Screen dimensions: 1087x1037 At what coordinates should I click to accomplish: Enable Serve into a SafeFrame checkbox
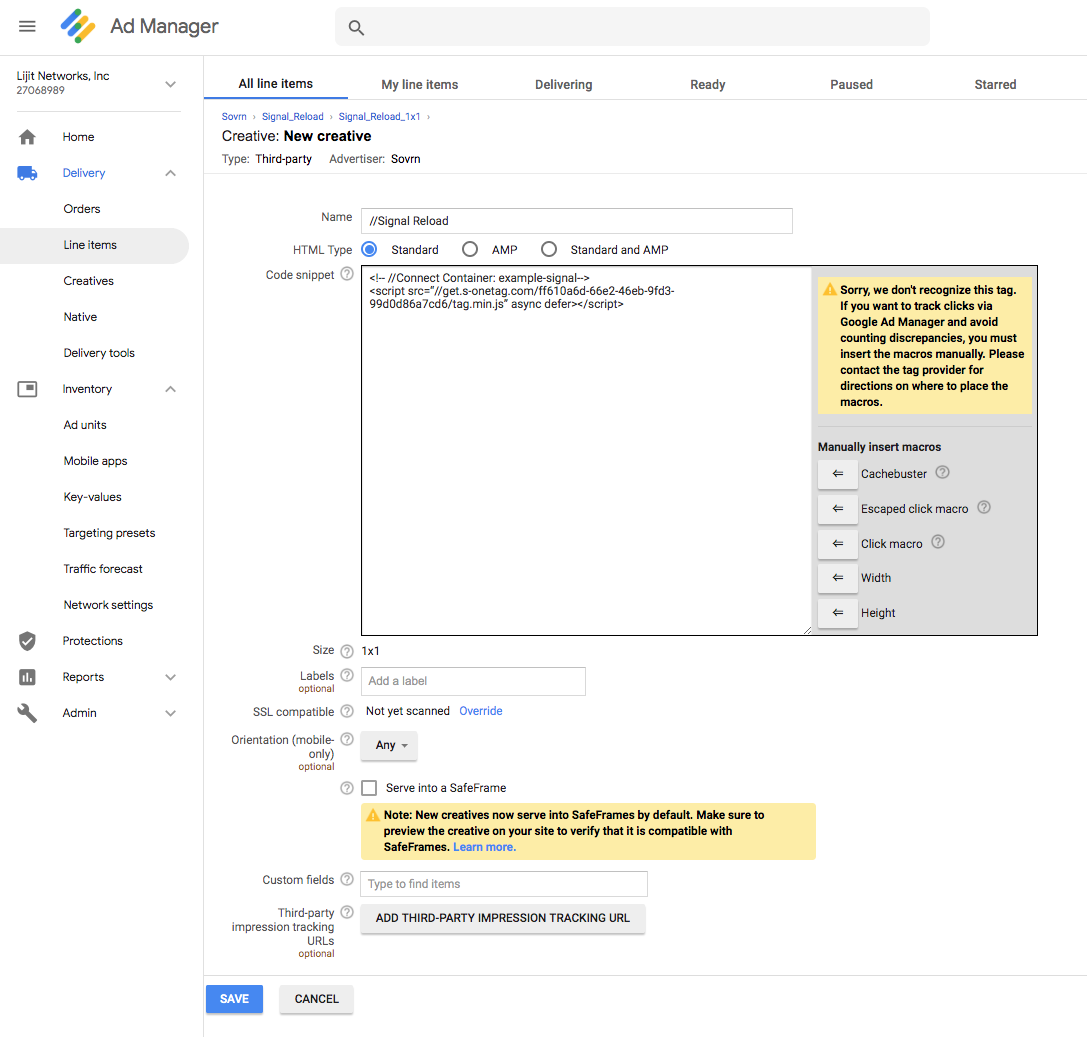369,788
